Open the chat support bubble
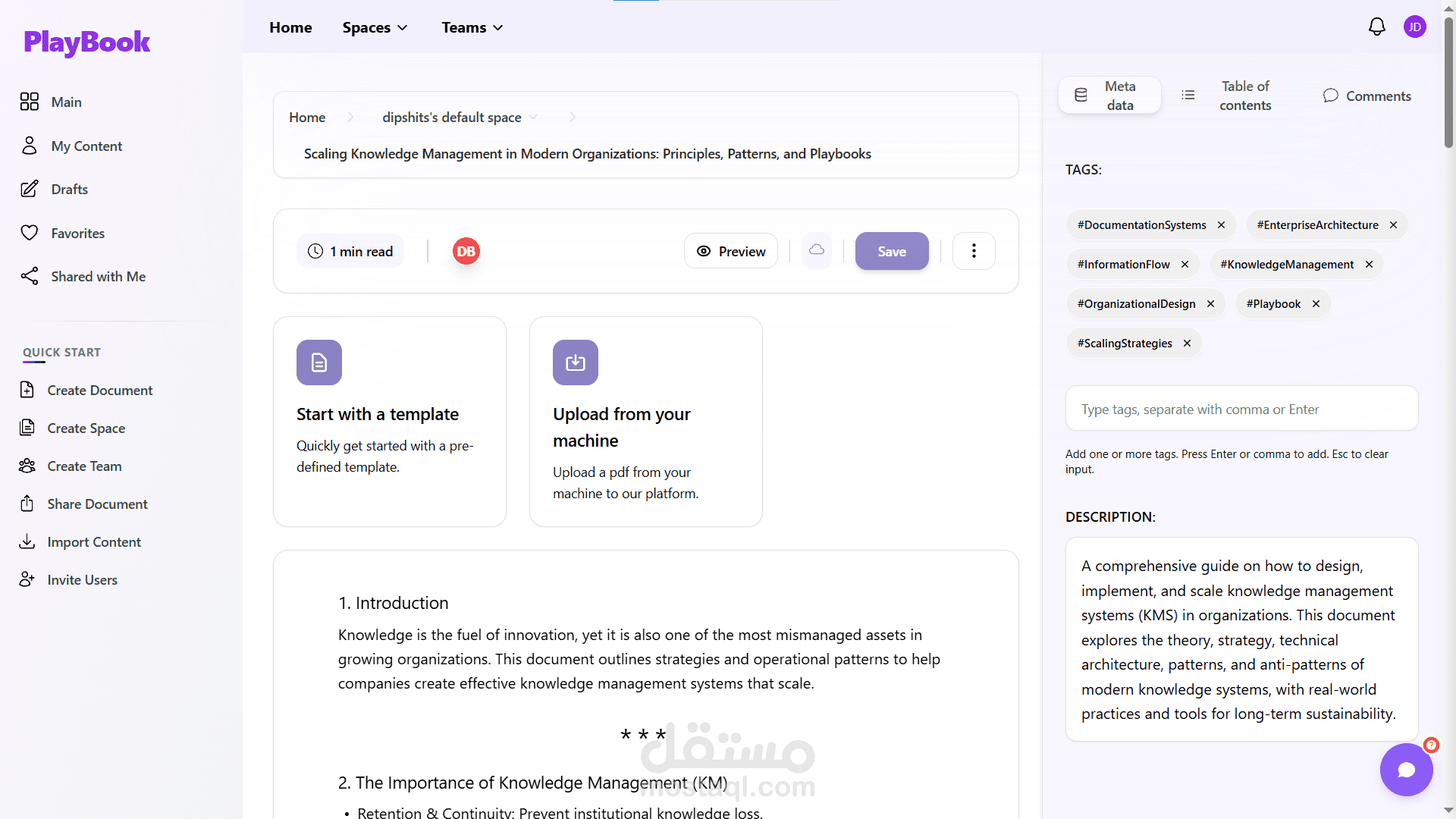Image resolution: width=1456 pixels, height=819 pixels. pyautogui.click(x=1406, y=770)
